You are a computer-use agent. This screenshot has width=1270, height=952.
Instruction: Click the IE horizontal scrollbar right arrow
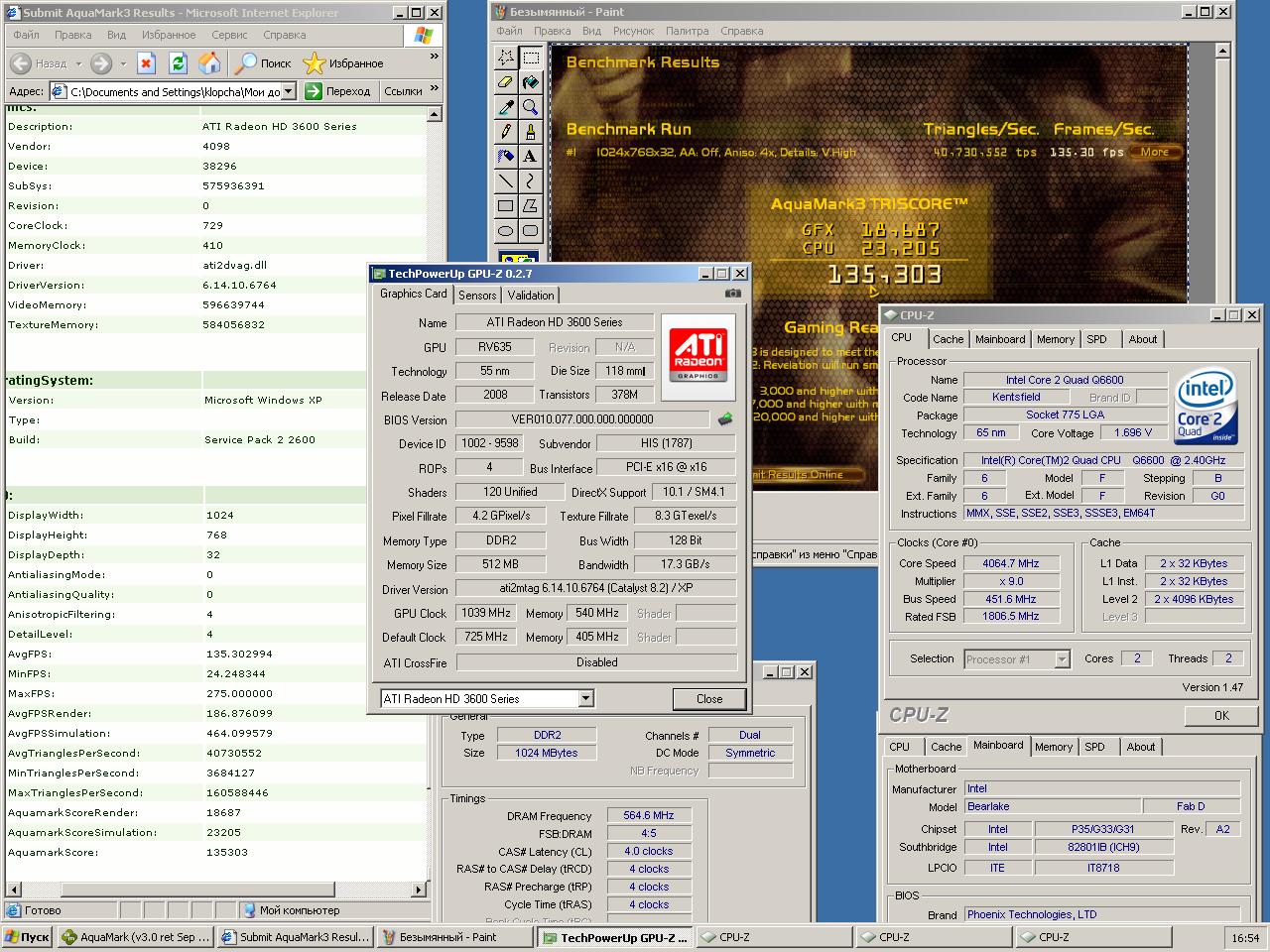click(x=419, y=891)
